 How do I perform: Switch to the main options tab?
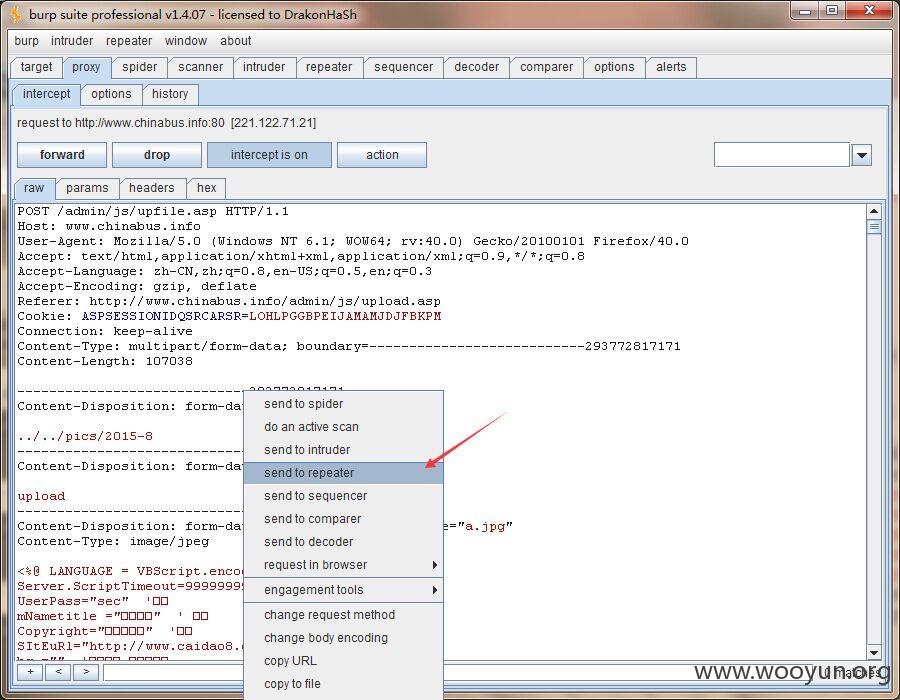coord(614,67)
